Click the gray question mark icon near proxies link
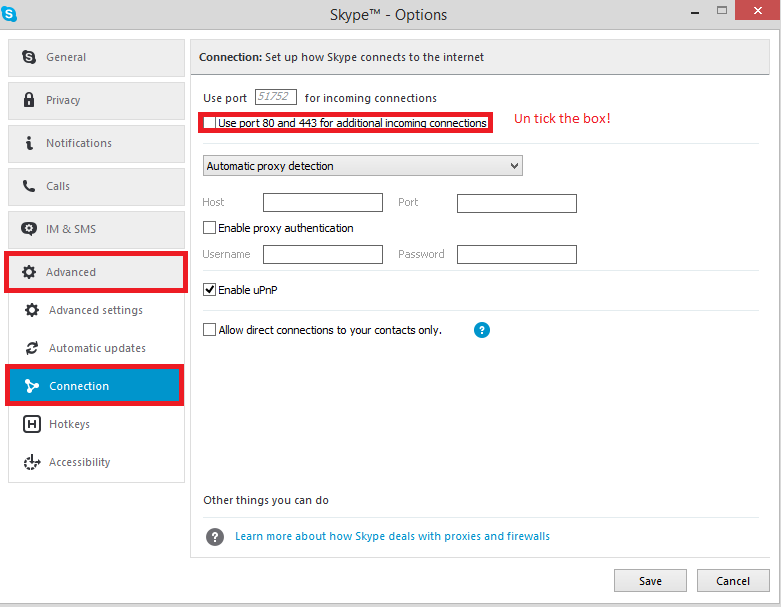This screenshot has width=781, height=607. [215, 537]
